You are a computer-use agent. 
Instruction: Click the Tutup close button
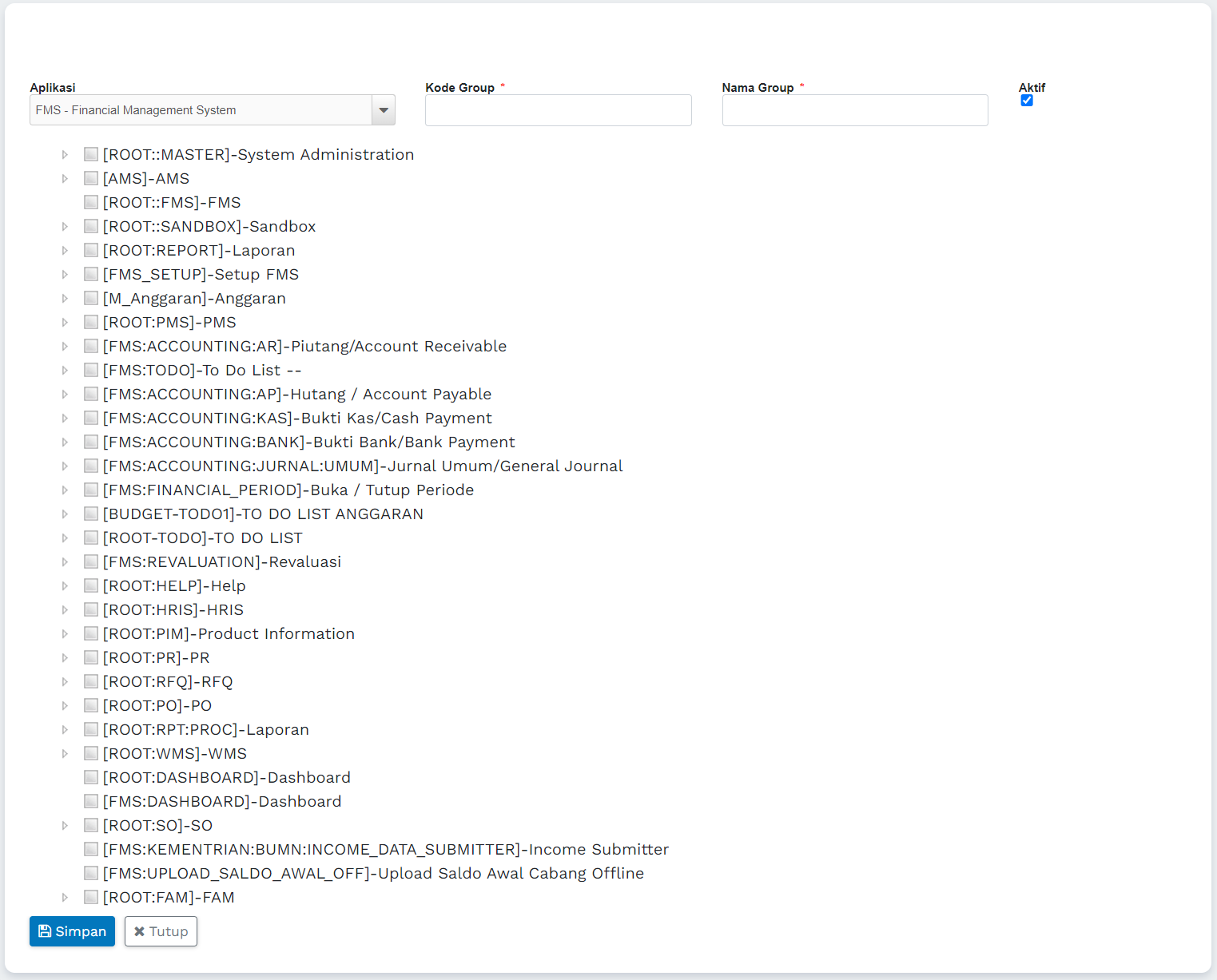pos(161,931)
